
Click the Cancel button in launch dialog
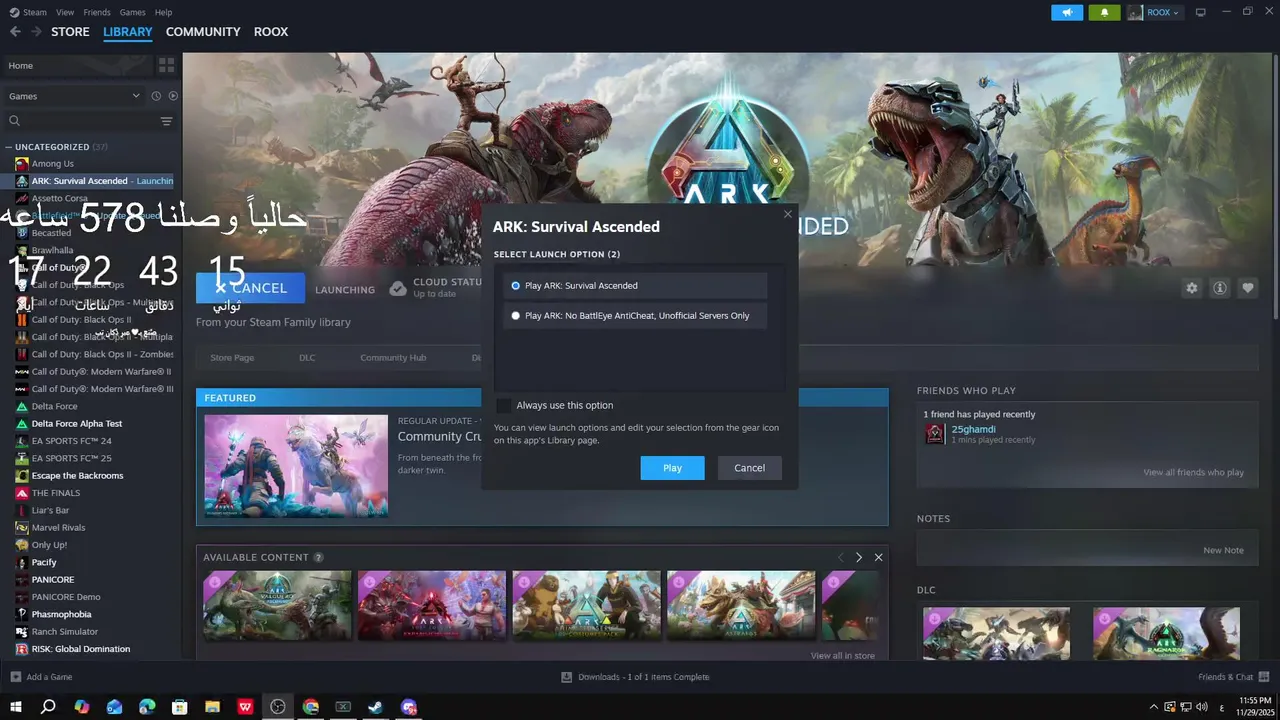point(749,468)
